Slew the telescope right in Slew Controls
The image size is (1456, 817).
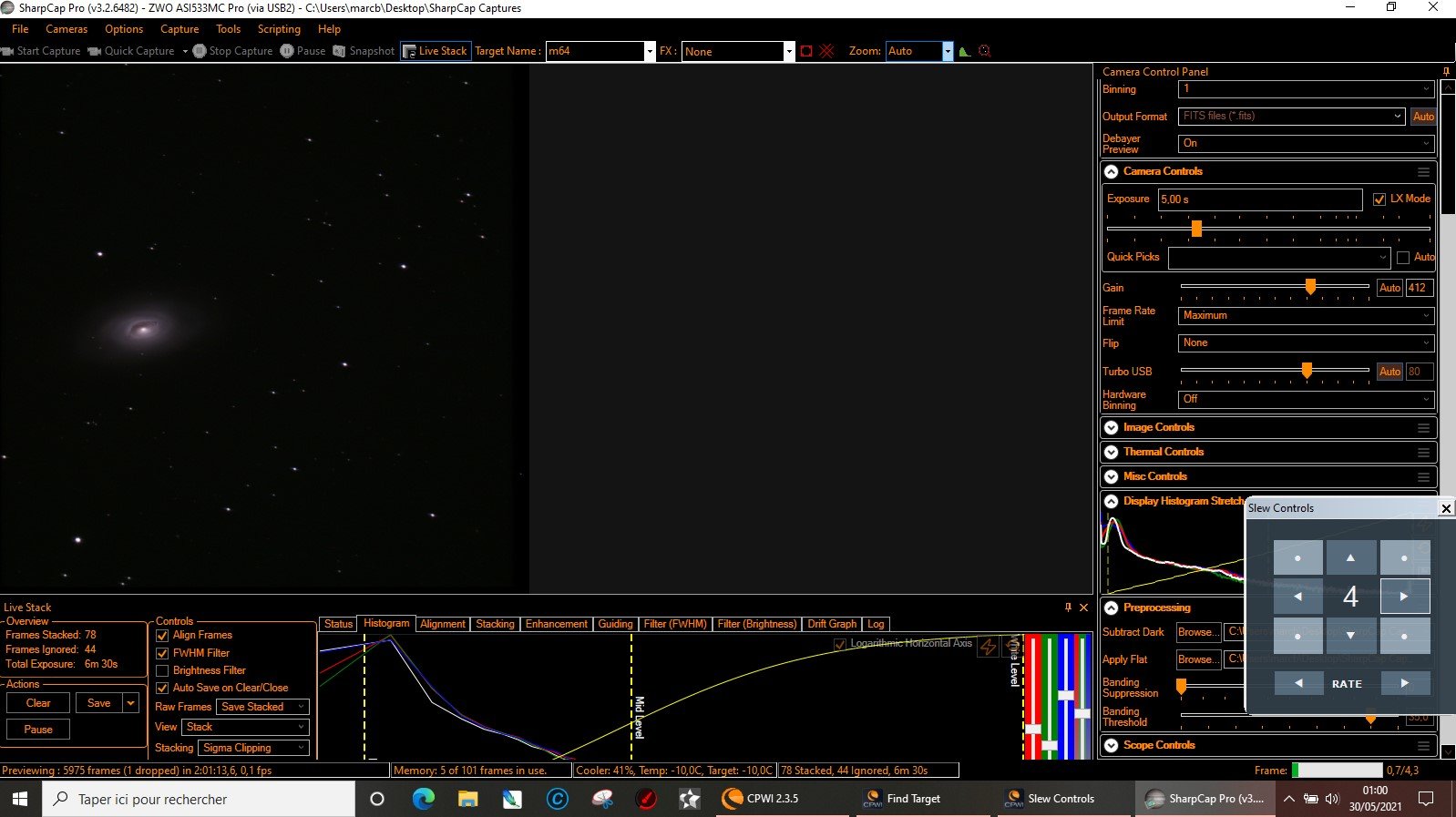coord(1404,597)
